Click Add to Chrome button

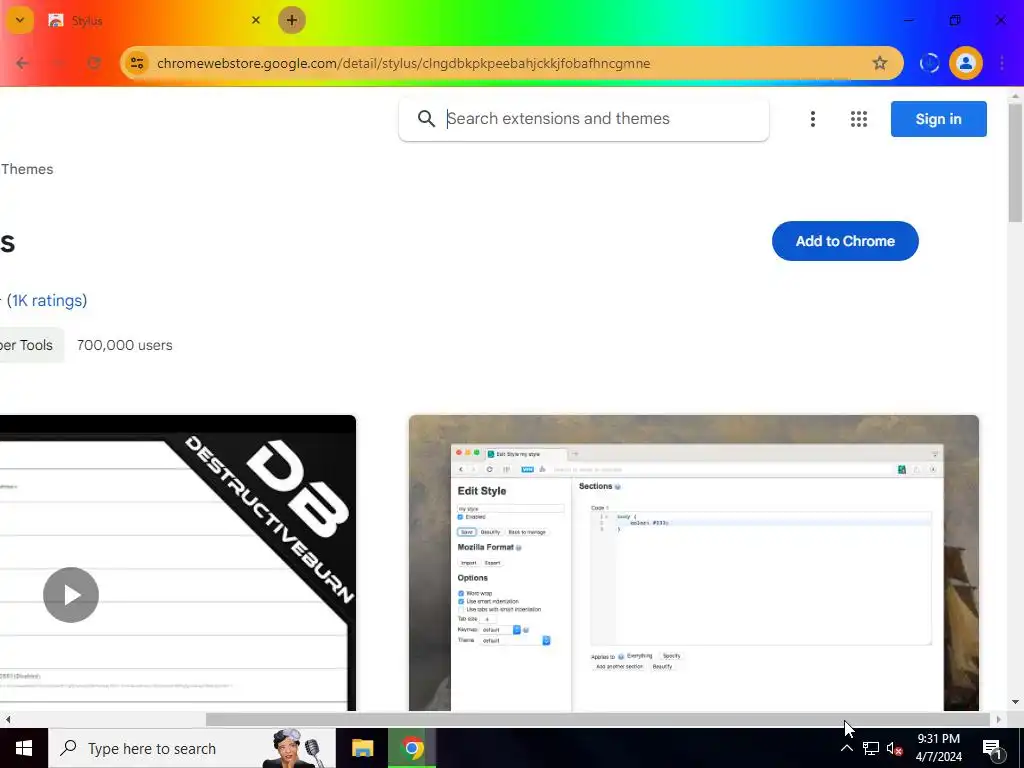point(844,241)
